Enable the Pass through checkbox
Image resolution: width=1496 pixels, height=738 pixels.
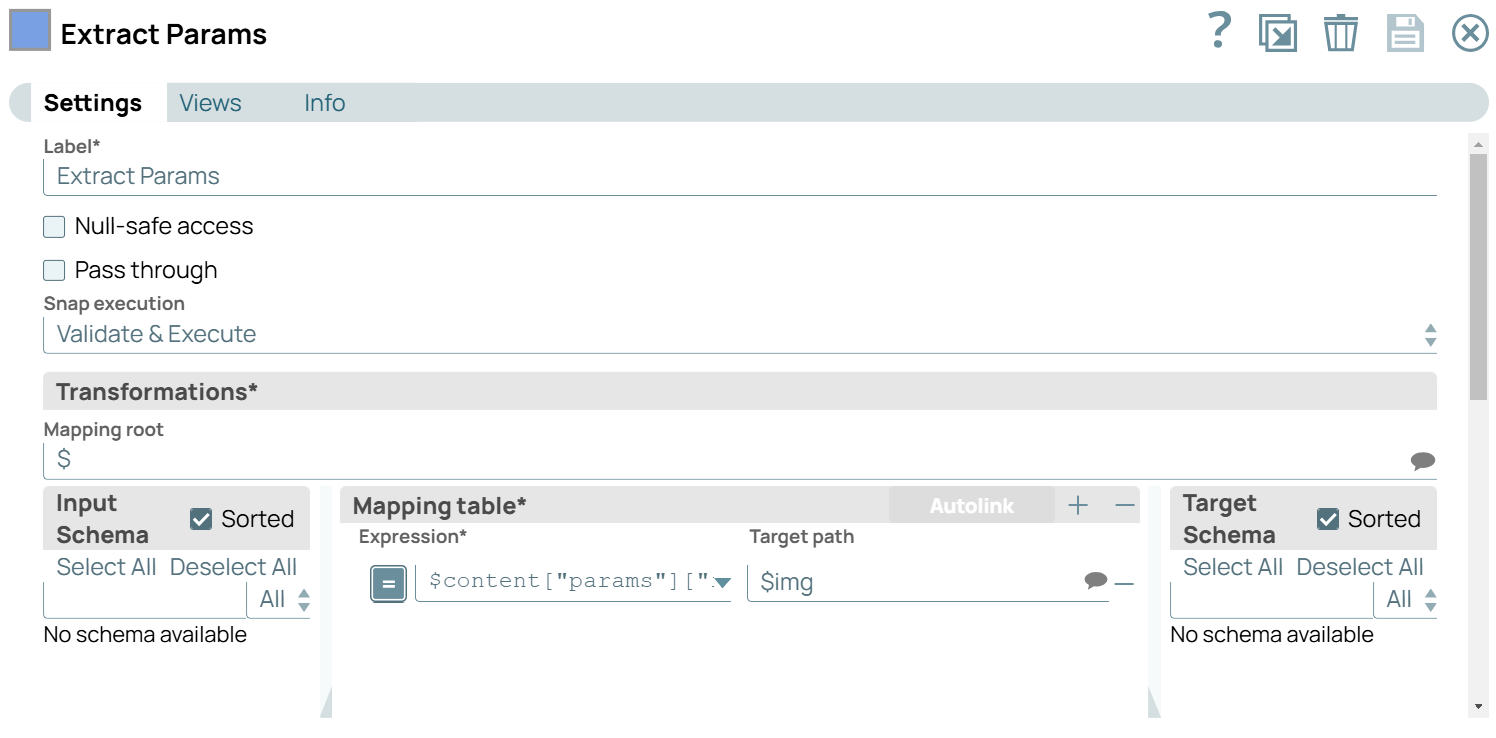(53, 269)
